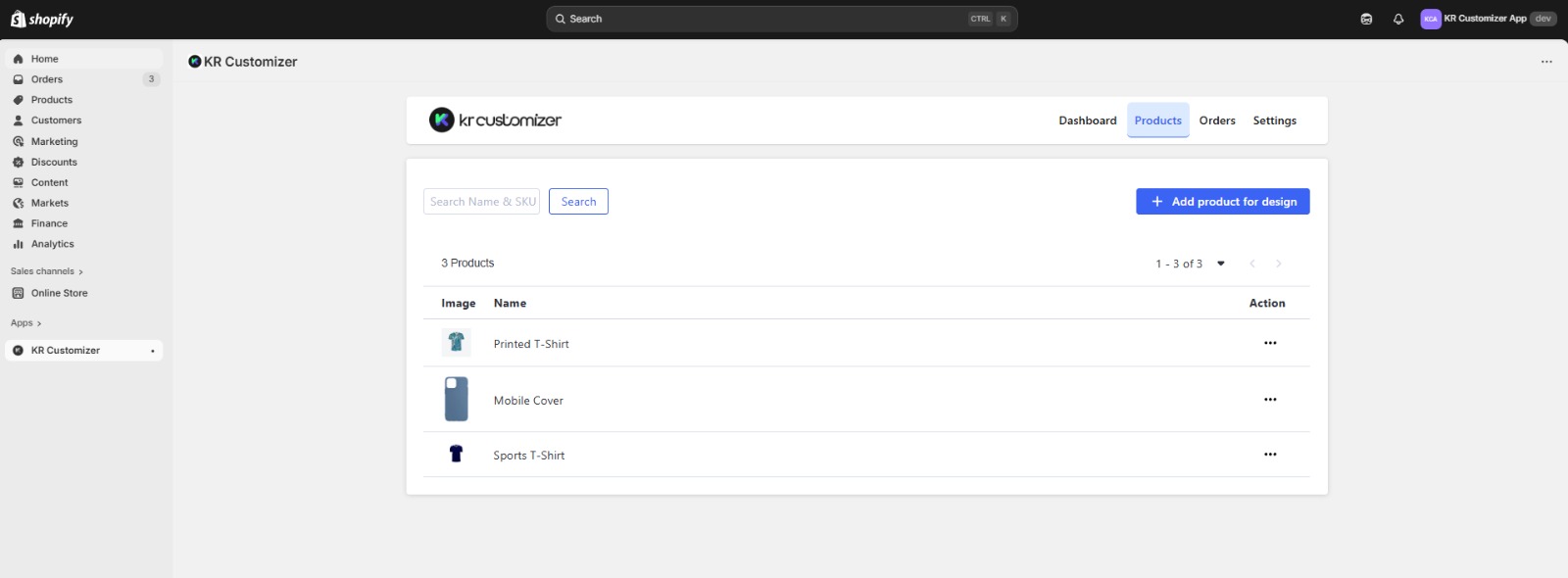The height and width of the screenshot is (578, 1568).
Task: Click the pin dot beside KR Customizer
Action: (x=153, y=351)
